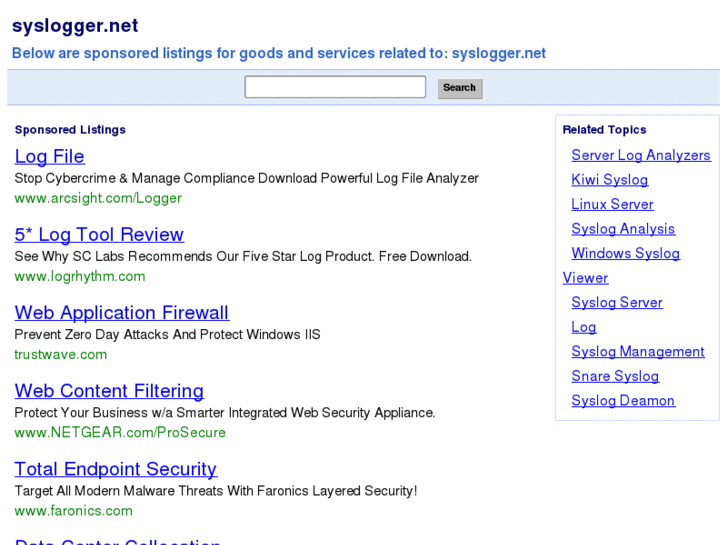The width and height of the screenshot is (727, 545).
Task: Open Total Endpoint Security listing
Action: pyautogui.click(x=115, y=469)
